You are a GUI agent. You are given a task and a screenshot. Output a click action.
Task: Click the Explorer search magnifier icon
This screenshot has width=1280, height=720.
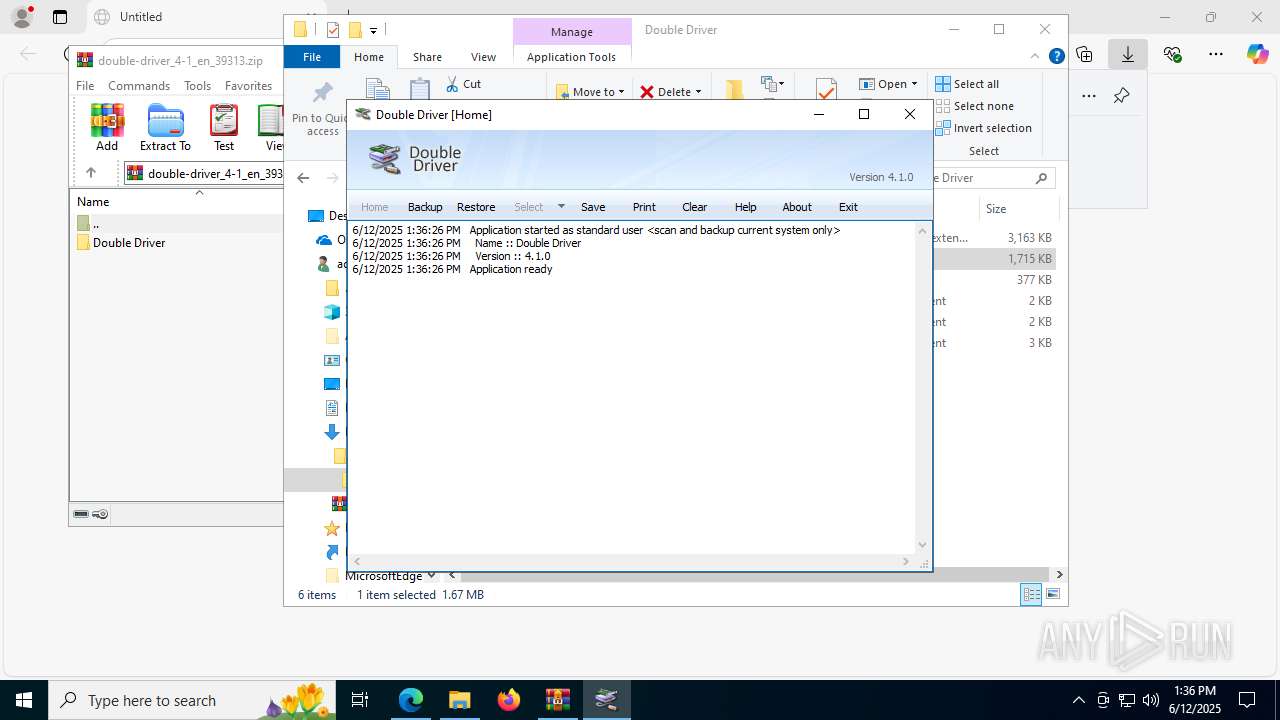(x=1041, y=178)
